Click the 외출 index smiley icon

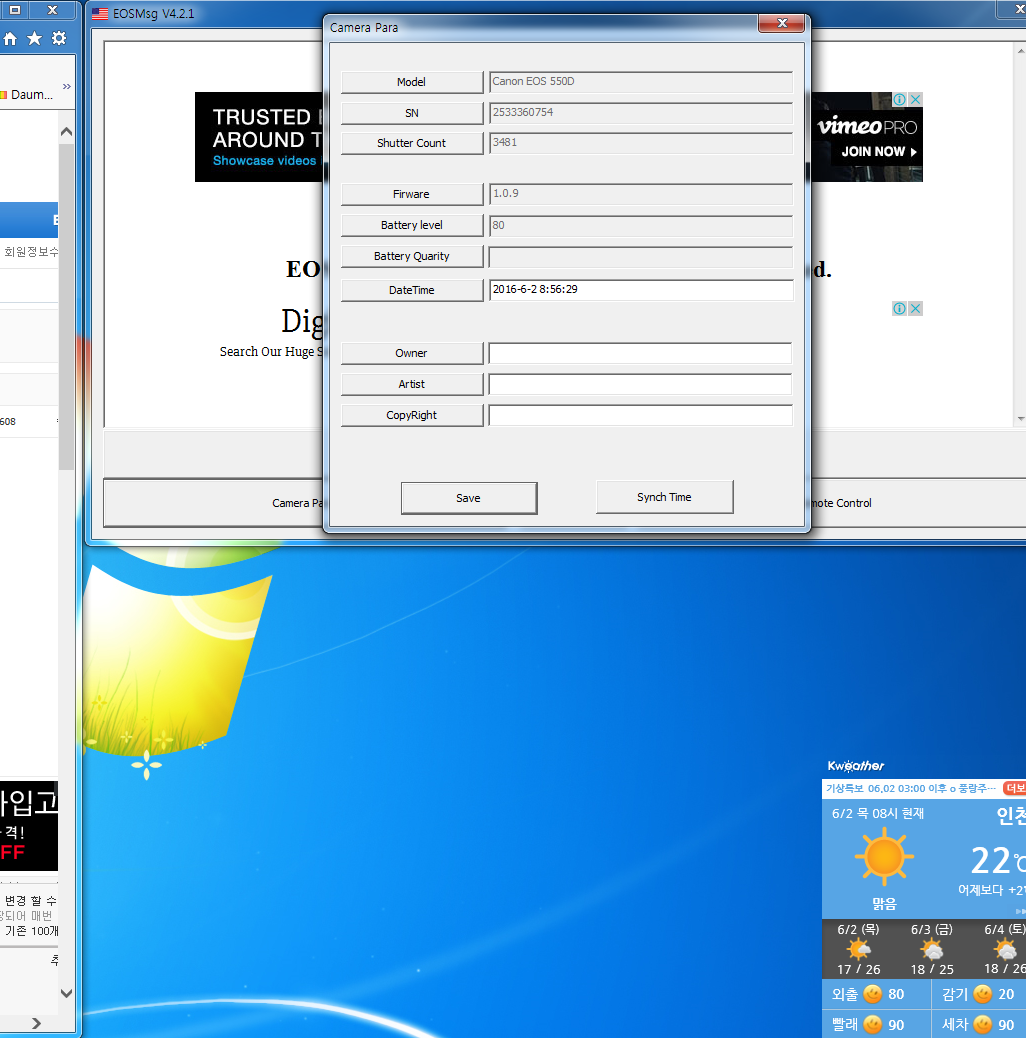872,994
